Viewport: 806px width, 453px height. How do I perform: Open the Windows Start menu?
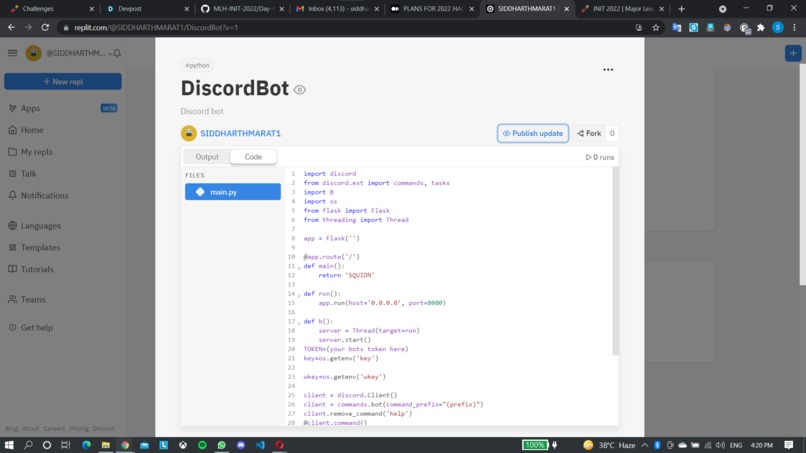pyautogui.click(x=9, y=445)
